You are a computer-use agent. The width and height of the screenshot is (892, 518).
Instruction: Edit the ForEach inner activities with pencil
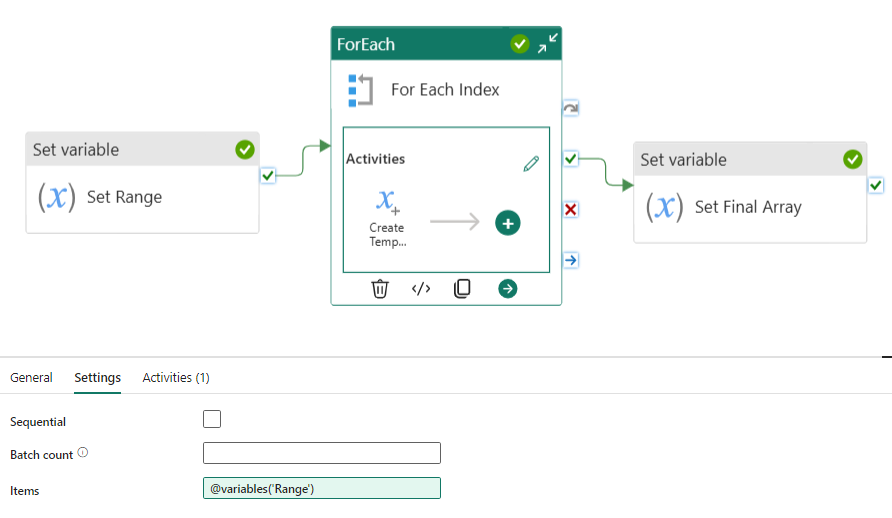pos(531,164)
